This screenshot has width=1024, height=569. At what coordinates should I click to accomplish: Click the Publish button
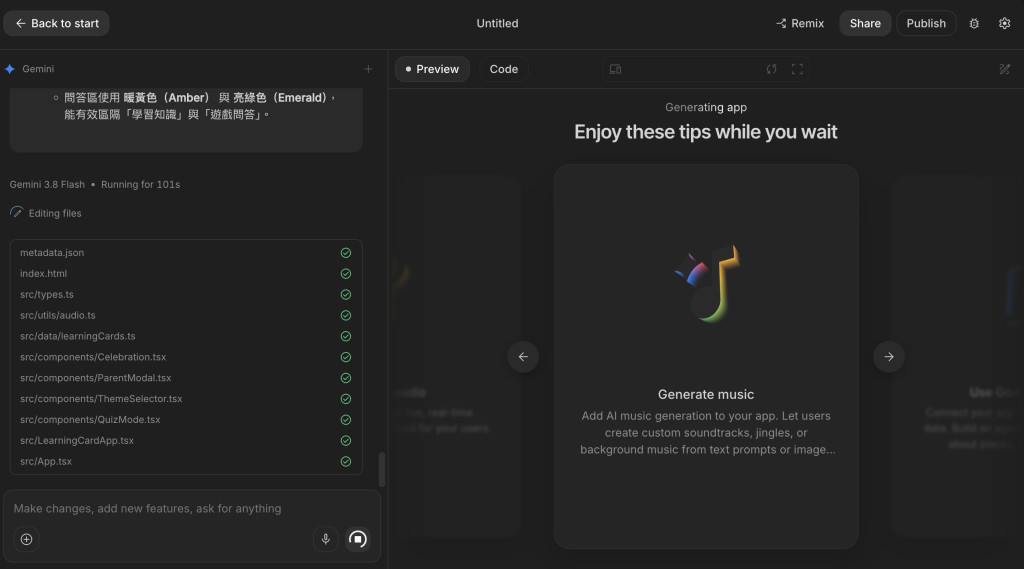point(925,24)
